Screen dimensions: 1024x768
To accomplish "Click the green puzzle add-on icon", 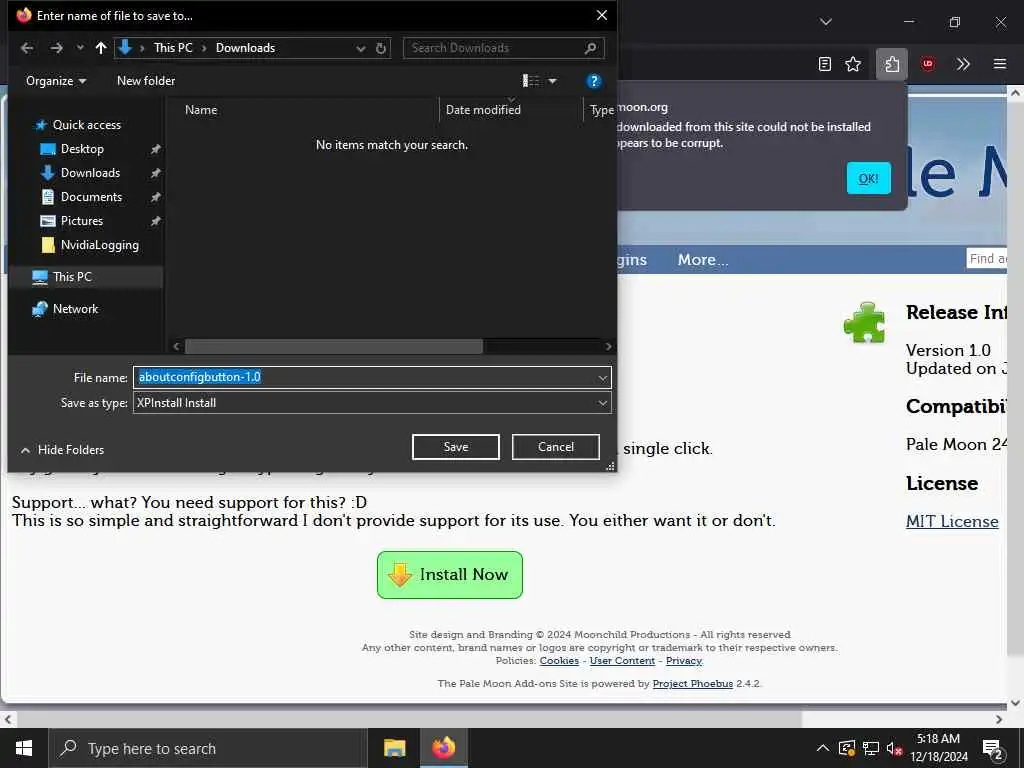I will (x=865, y=322).
